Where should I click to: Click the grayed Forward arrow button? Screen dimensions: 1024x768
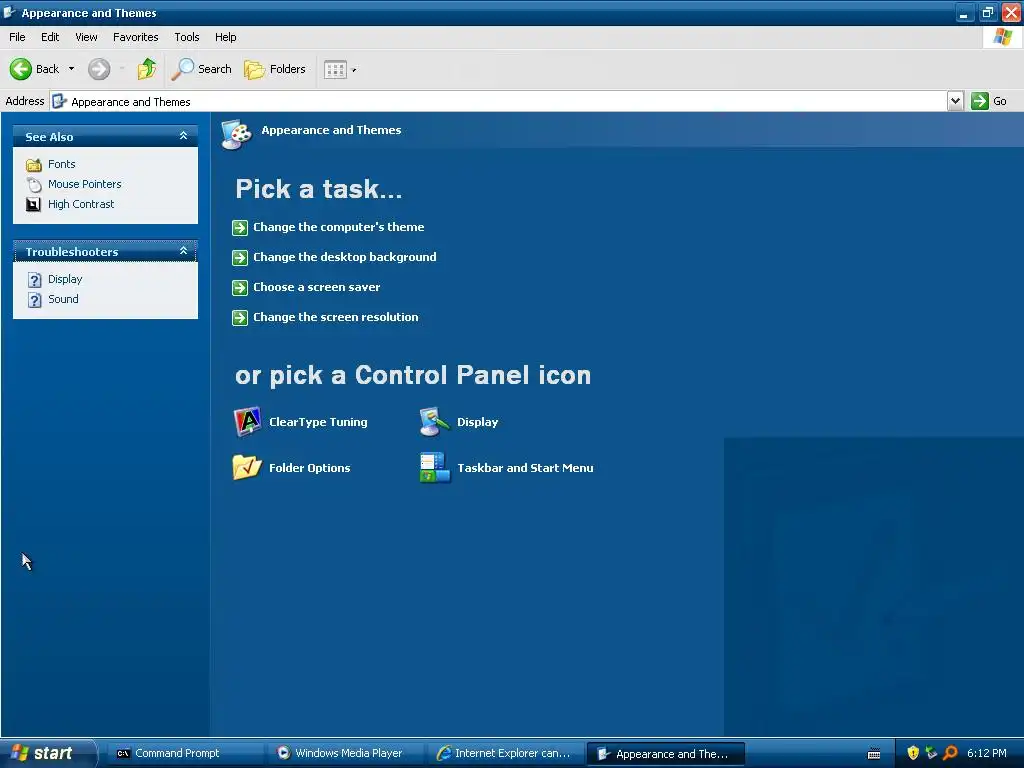pyautogui.click(x=99, y=69)
